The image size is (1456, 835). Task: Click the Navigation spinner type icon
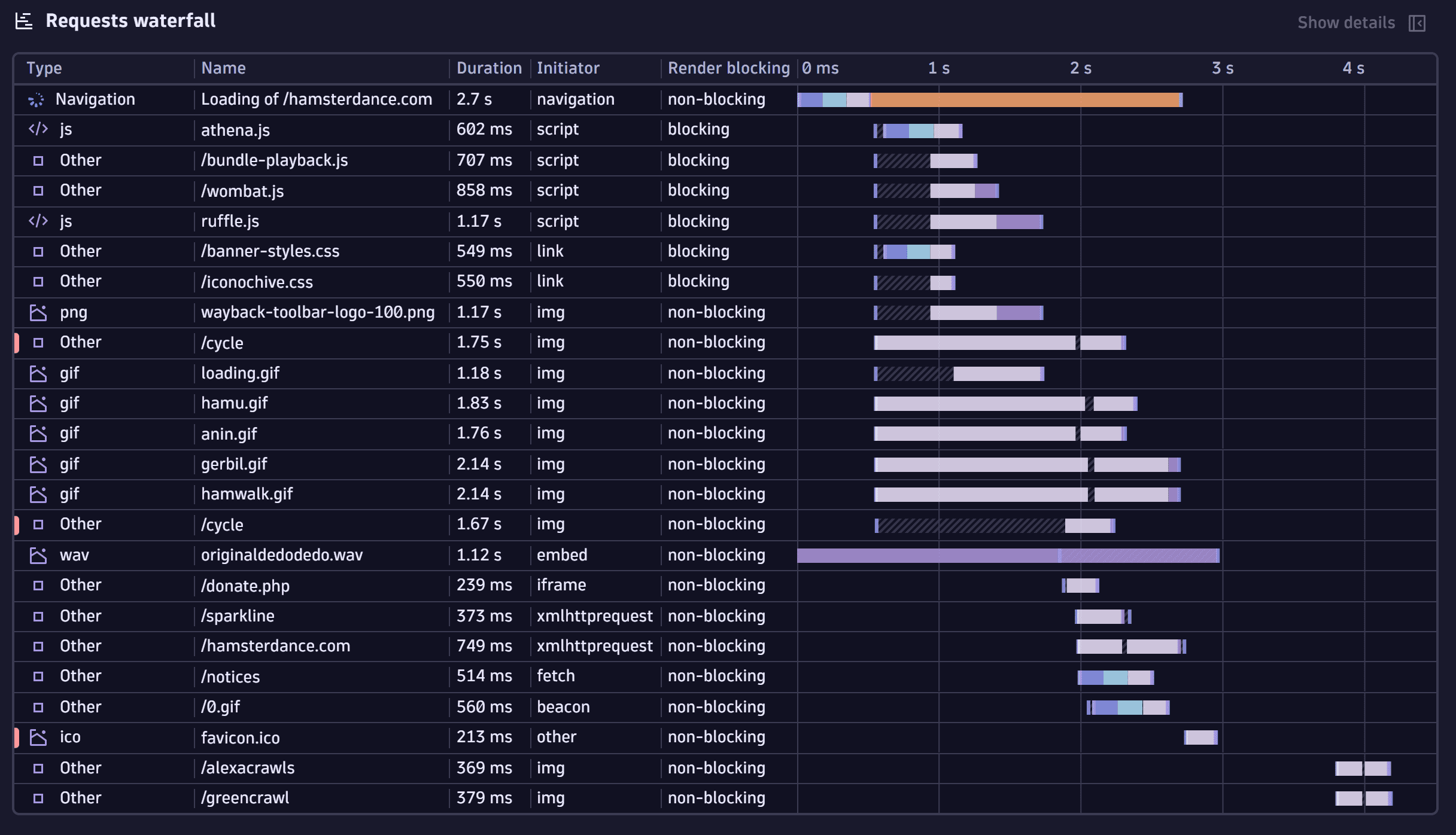pyautogui.click(x=37, y=100)
